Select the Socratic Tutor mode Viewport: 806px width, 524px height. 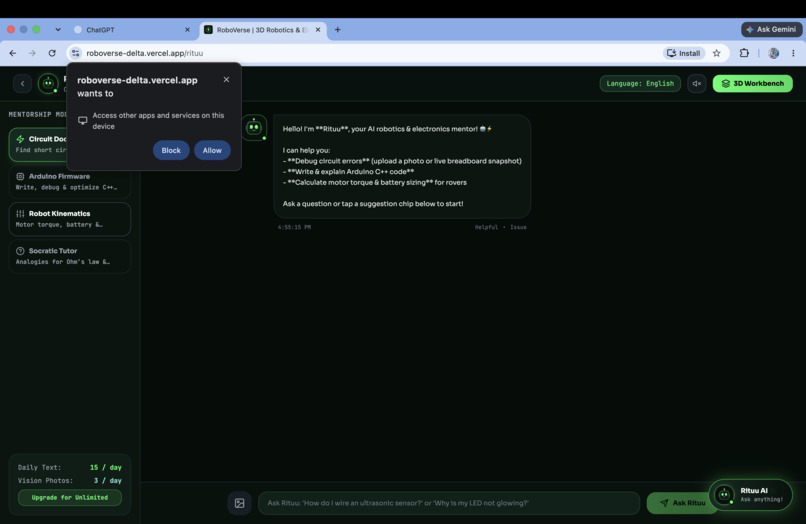coord(69,256)
